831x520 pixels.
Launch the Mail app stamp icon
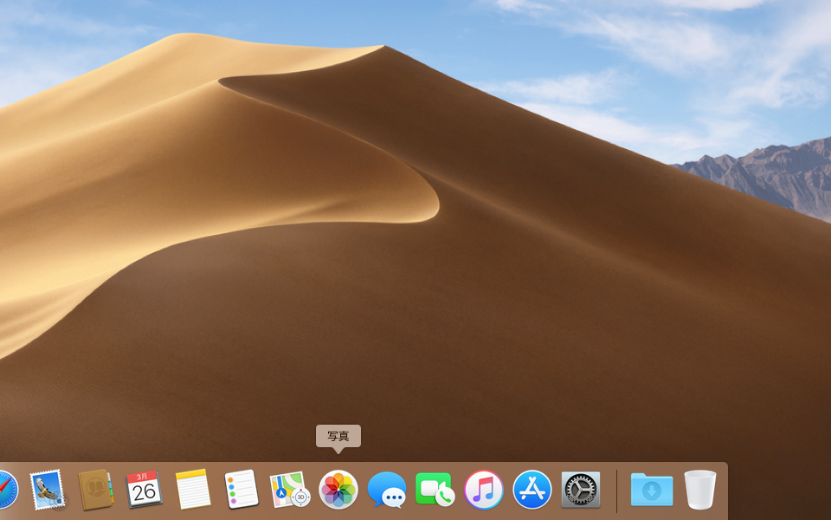coord(47,490)
